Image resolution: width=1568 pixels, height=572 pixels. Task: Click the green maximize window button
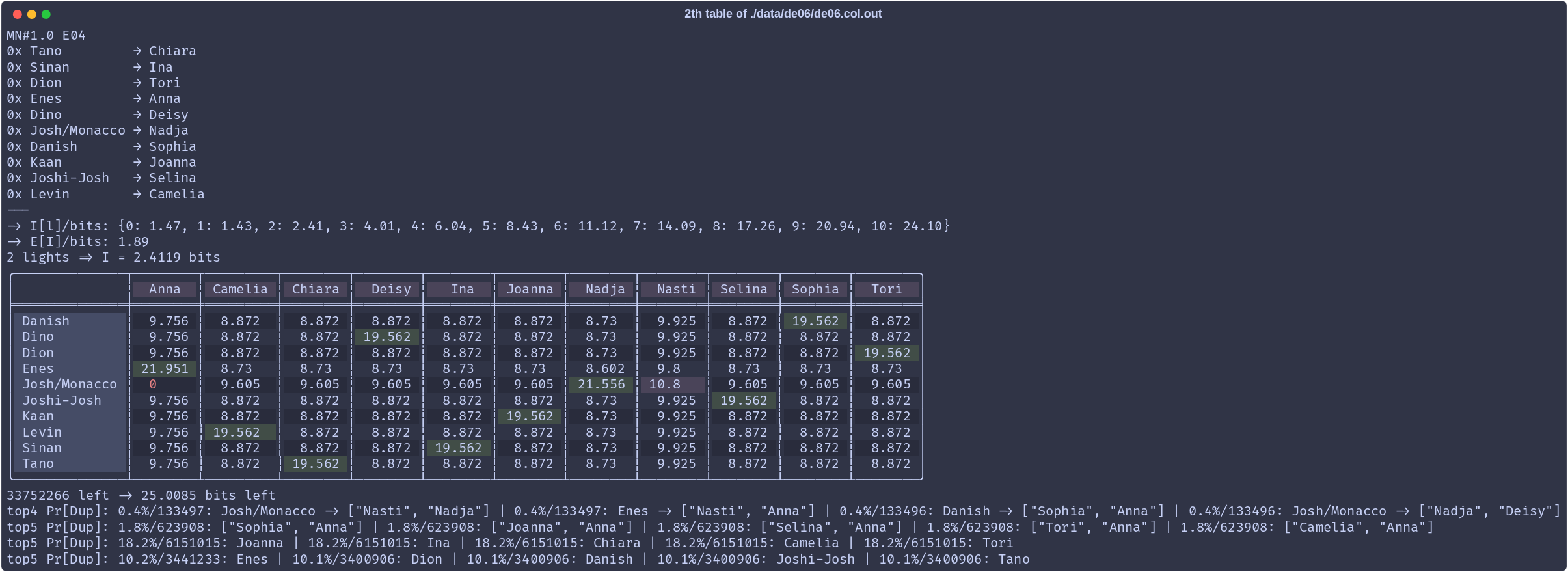click(46, 14)
